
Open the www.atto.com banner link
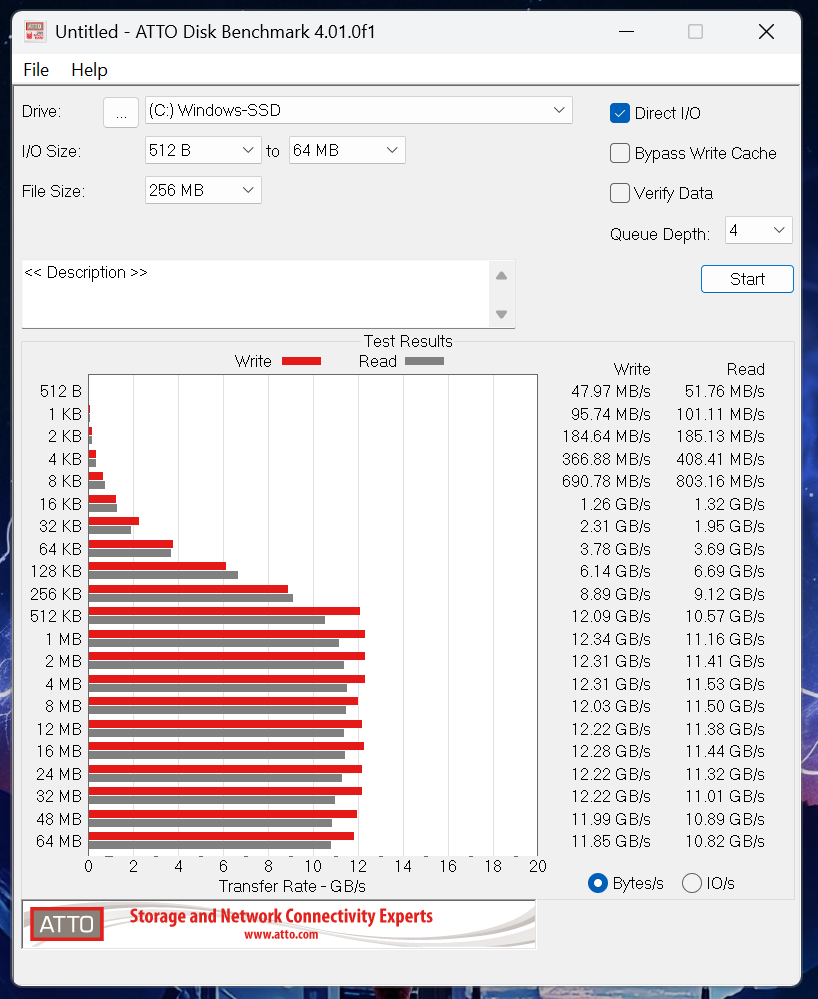coord(281,935)
